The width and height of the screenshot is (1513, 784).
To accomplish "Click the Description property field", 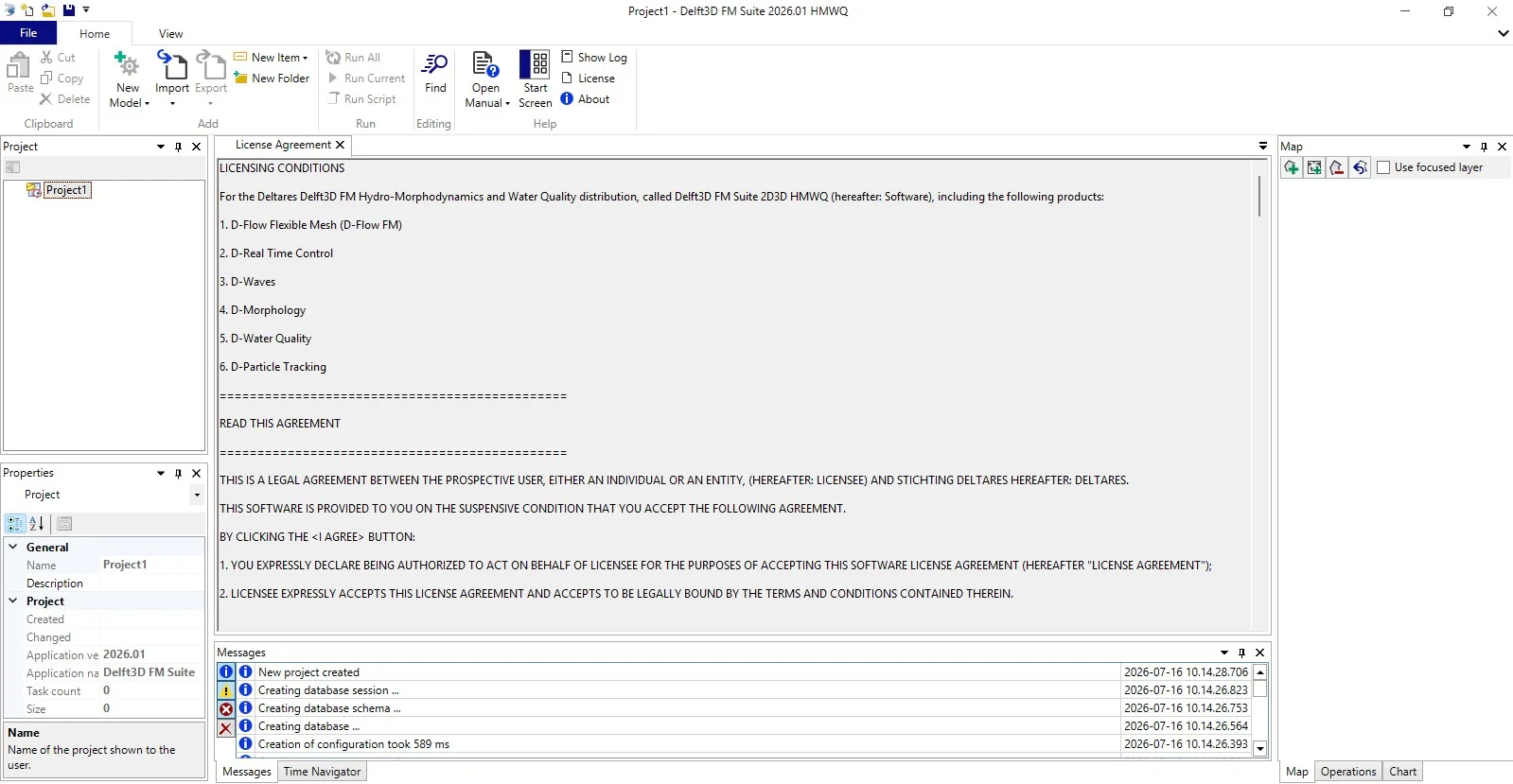I will coord(151,584).
